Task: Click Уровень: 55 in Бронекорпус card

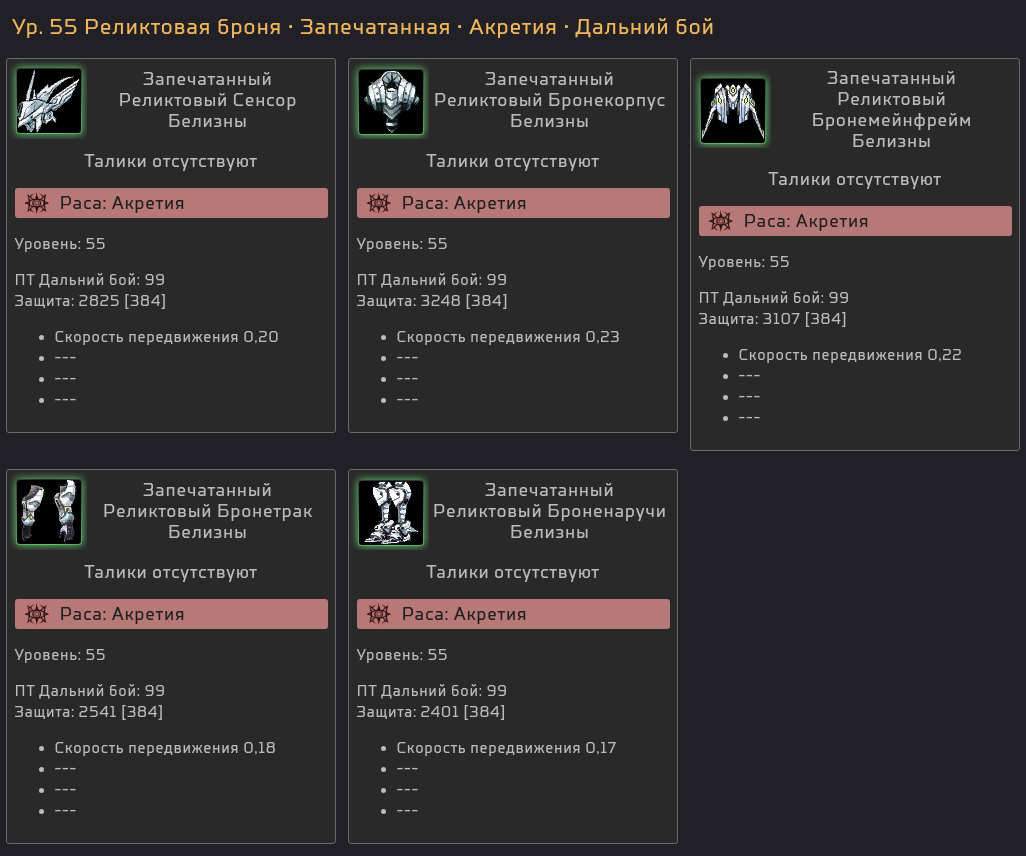Action: [402, 244]
